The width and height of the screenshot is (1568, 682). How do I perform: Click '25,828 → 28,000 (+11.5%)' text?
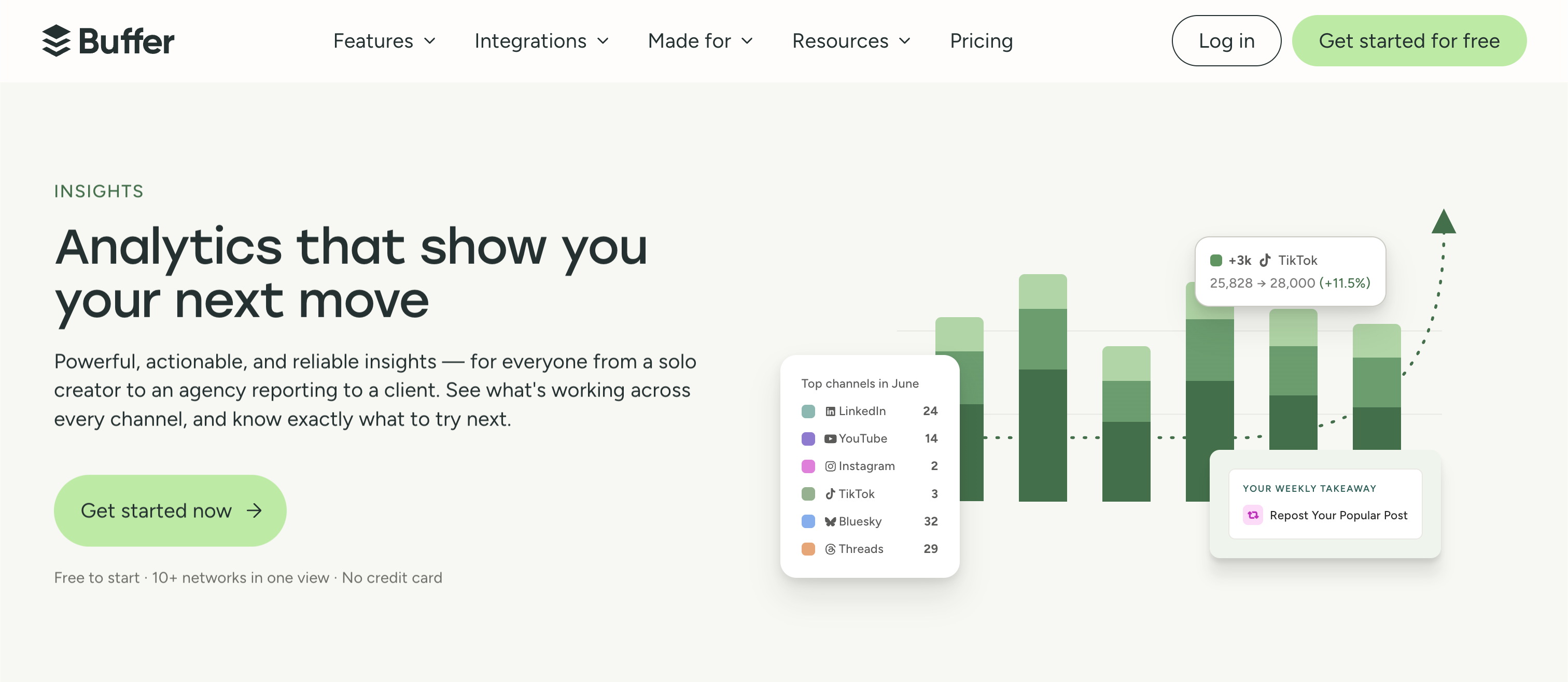pyautogui.click(x=1290, y=283)
